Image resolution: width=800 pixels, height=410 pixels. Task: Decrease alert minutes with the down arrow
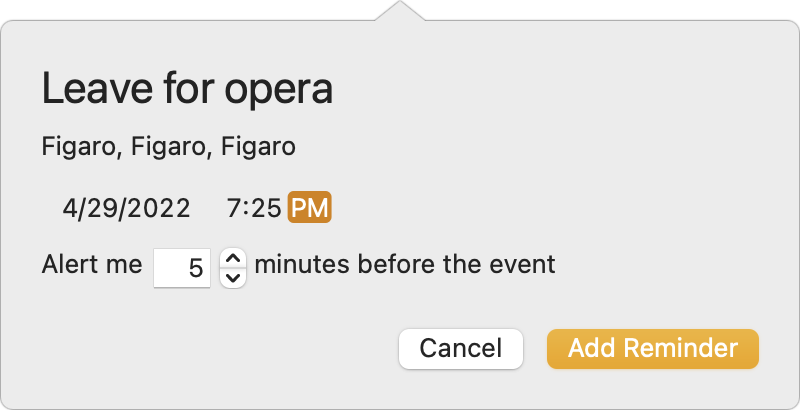[233, 277]
